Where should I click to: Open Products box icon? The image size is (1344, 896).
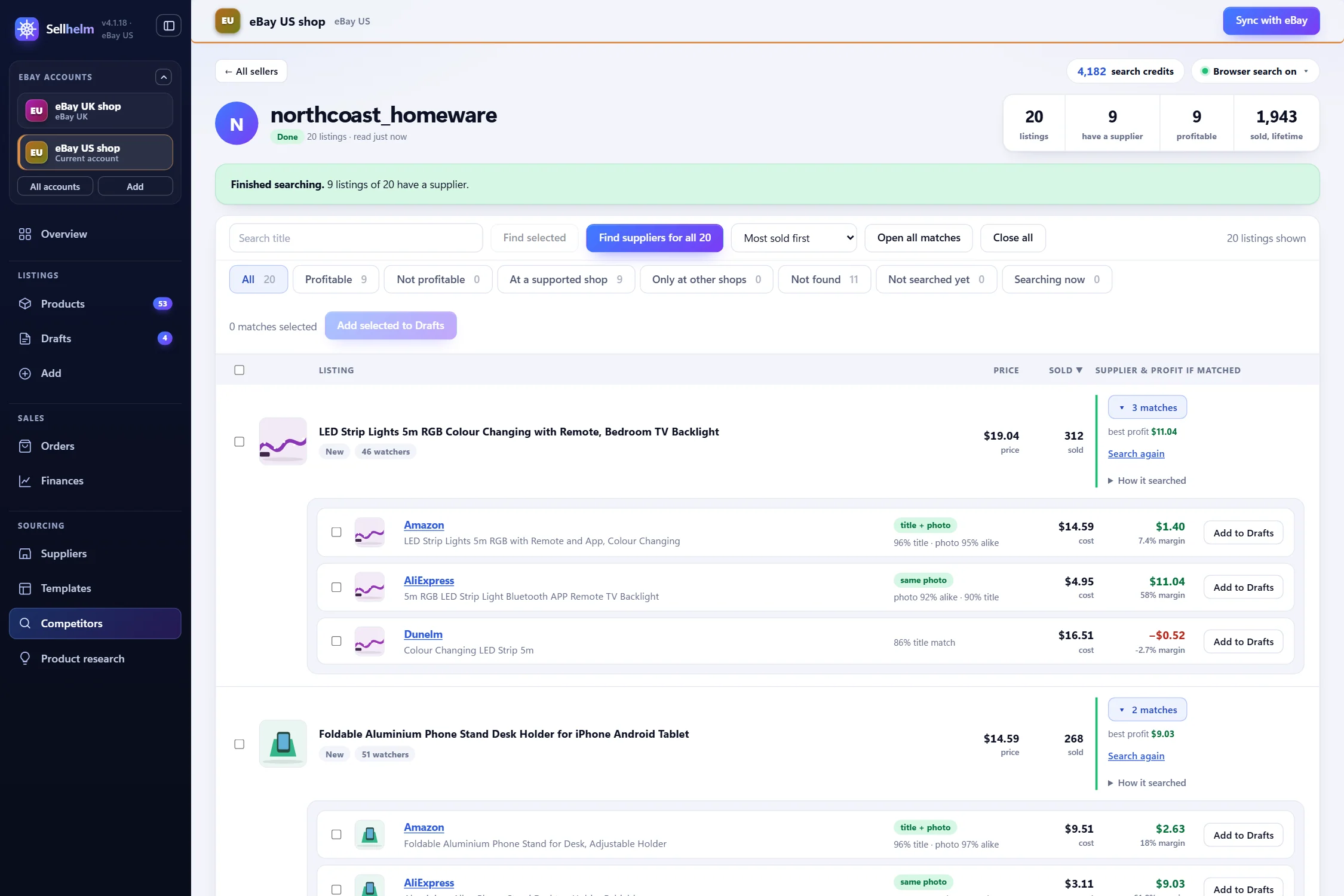pos(25,304)
